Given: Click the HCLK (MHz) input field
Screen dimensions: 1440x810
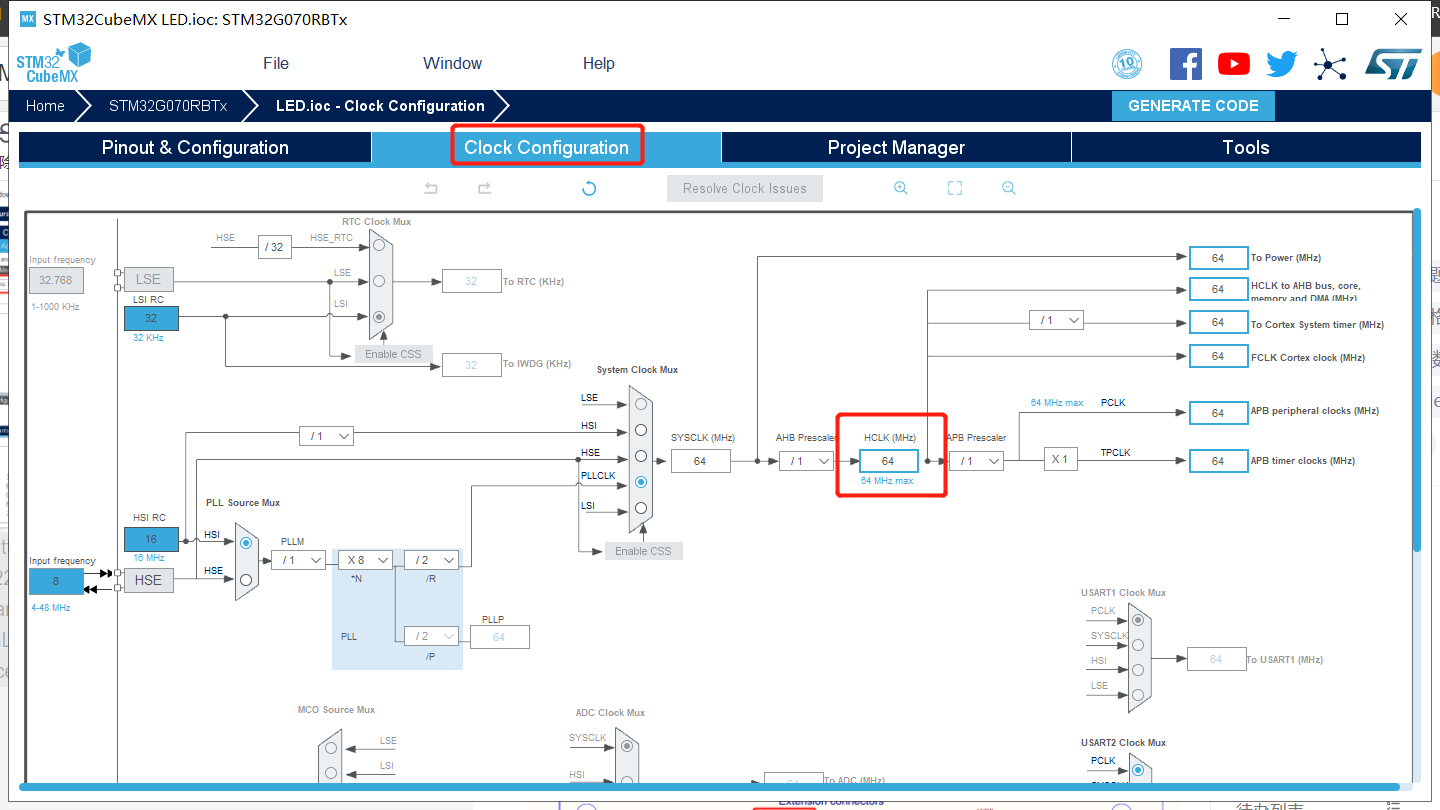Looking at the screenshot, I should pyautogui.click(x=888, y=461).
